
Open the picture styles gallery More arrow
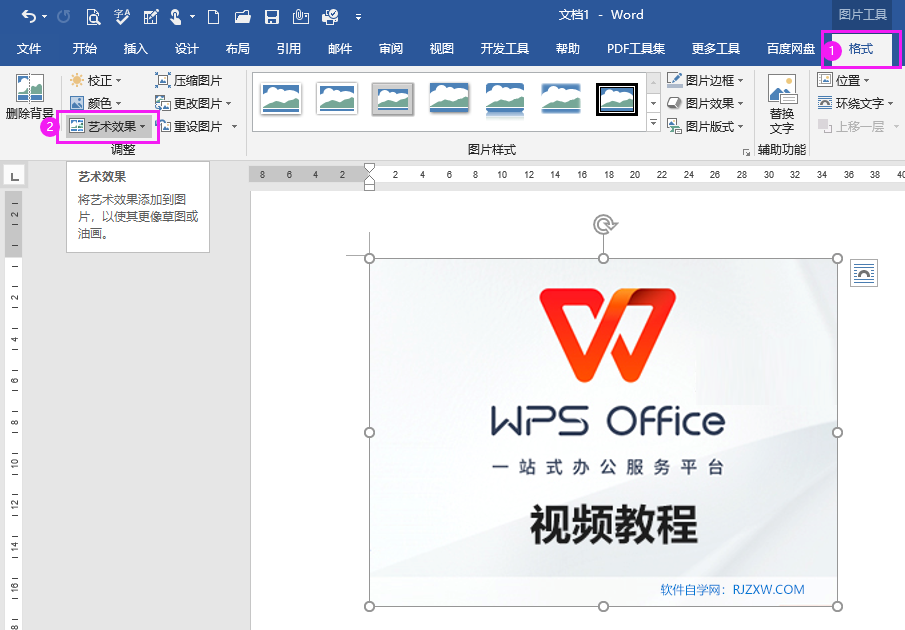[652, 122]
